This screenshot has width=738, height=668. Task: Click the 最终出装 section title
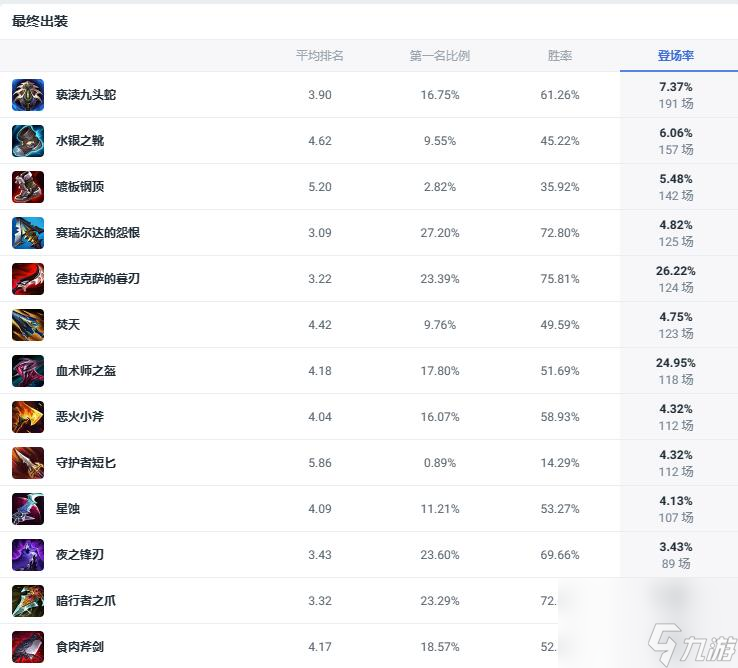40,21
